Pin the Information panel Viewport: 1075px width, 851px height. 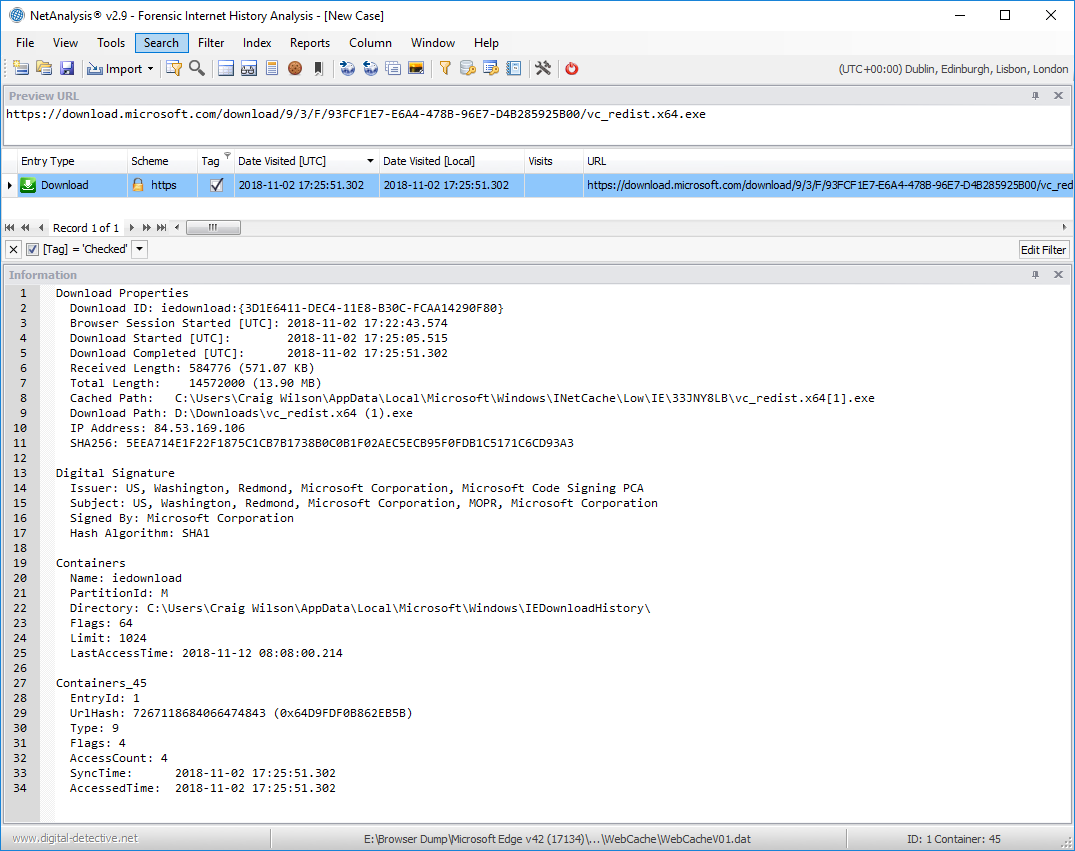coord(1036,275)
